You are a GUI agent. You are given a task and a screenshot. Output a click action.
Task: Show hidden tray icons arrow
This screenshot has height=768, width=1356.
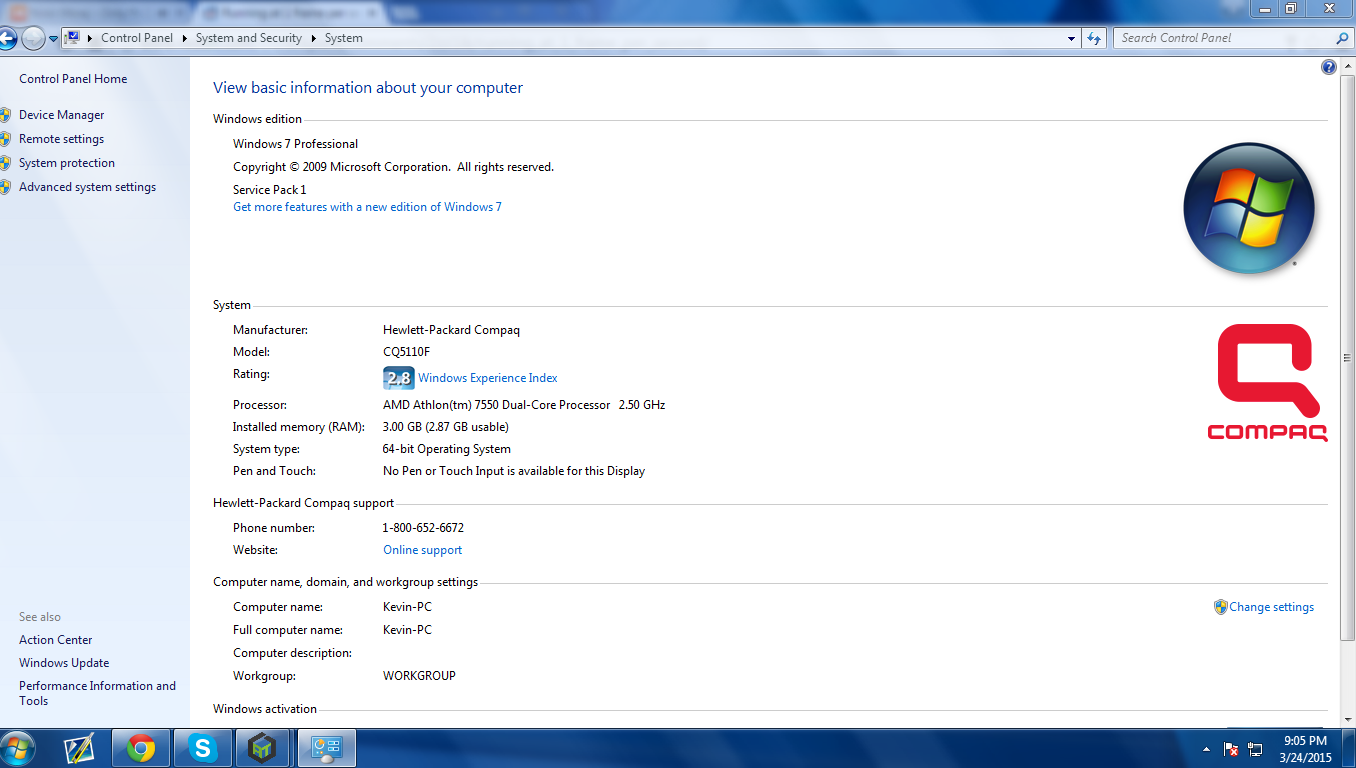1207,748
